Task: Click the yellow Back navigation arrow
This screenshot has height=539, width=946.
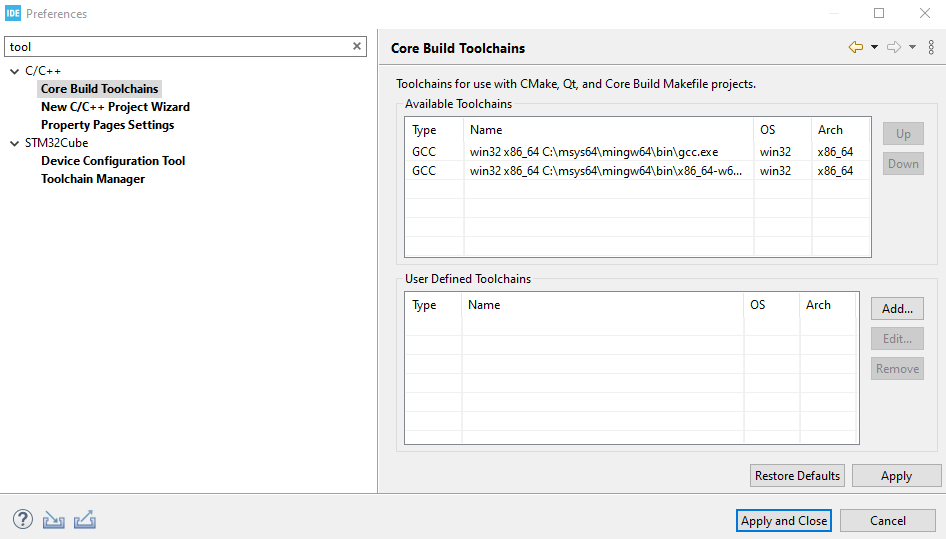Action: (x=855, y=47)
